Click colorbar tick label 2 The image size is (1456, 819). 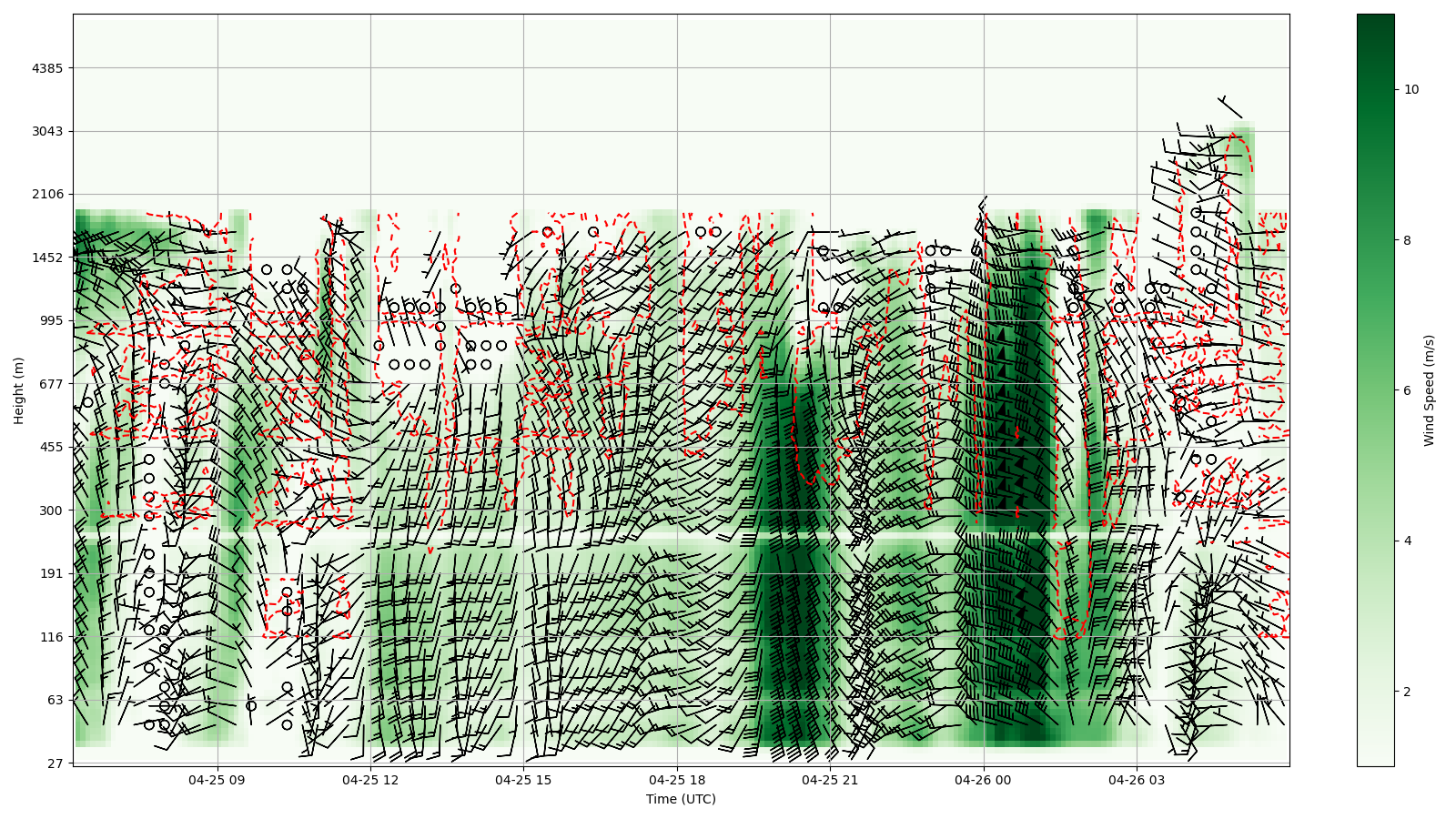click(1408, 692)
